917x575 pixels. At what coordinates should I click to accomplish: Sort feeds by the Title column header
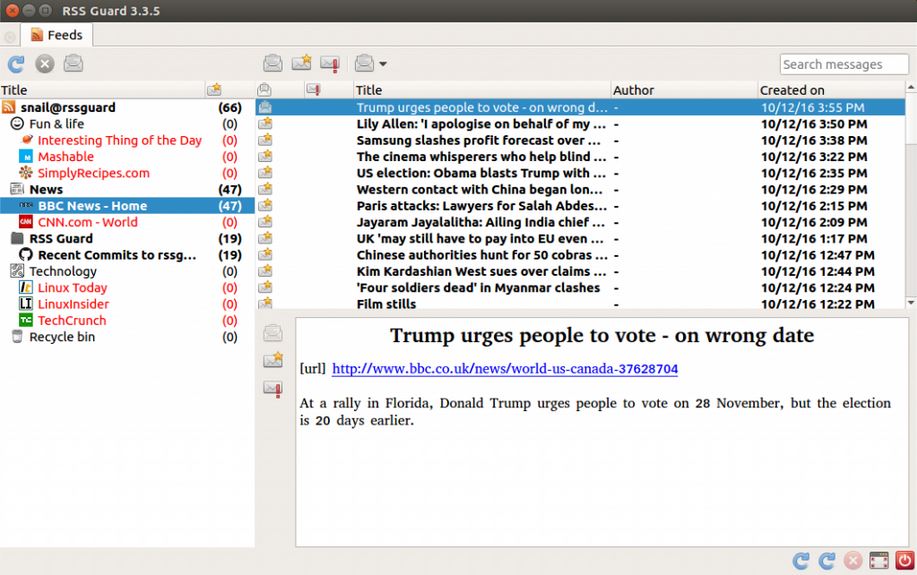click(x=102, y=90)
